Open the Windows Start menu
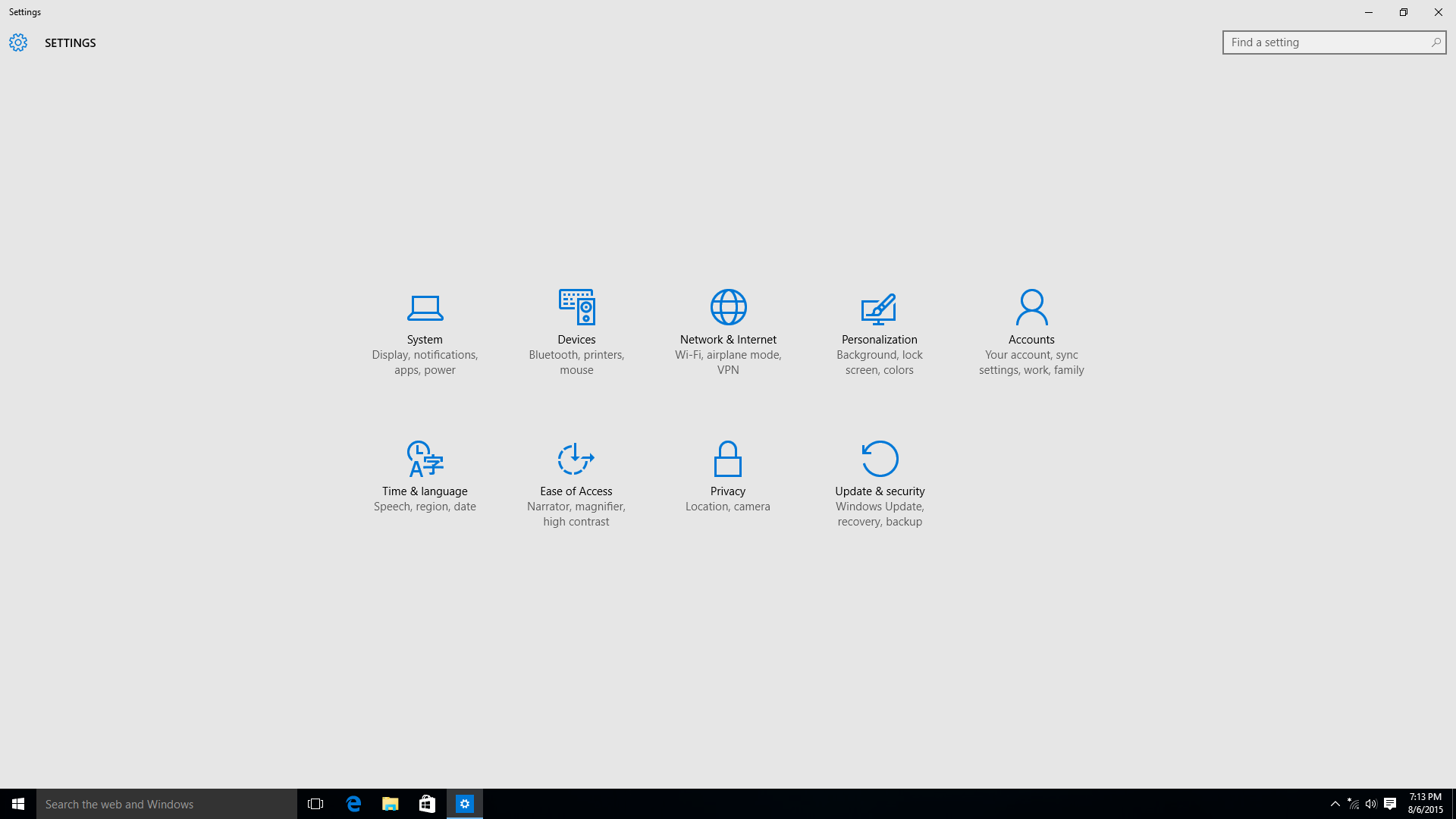1456x819 pixels. pyautogui.click(x=18, y=804)
